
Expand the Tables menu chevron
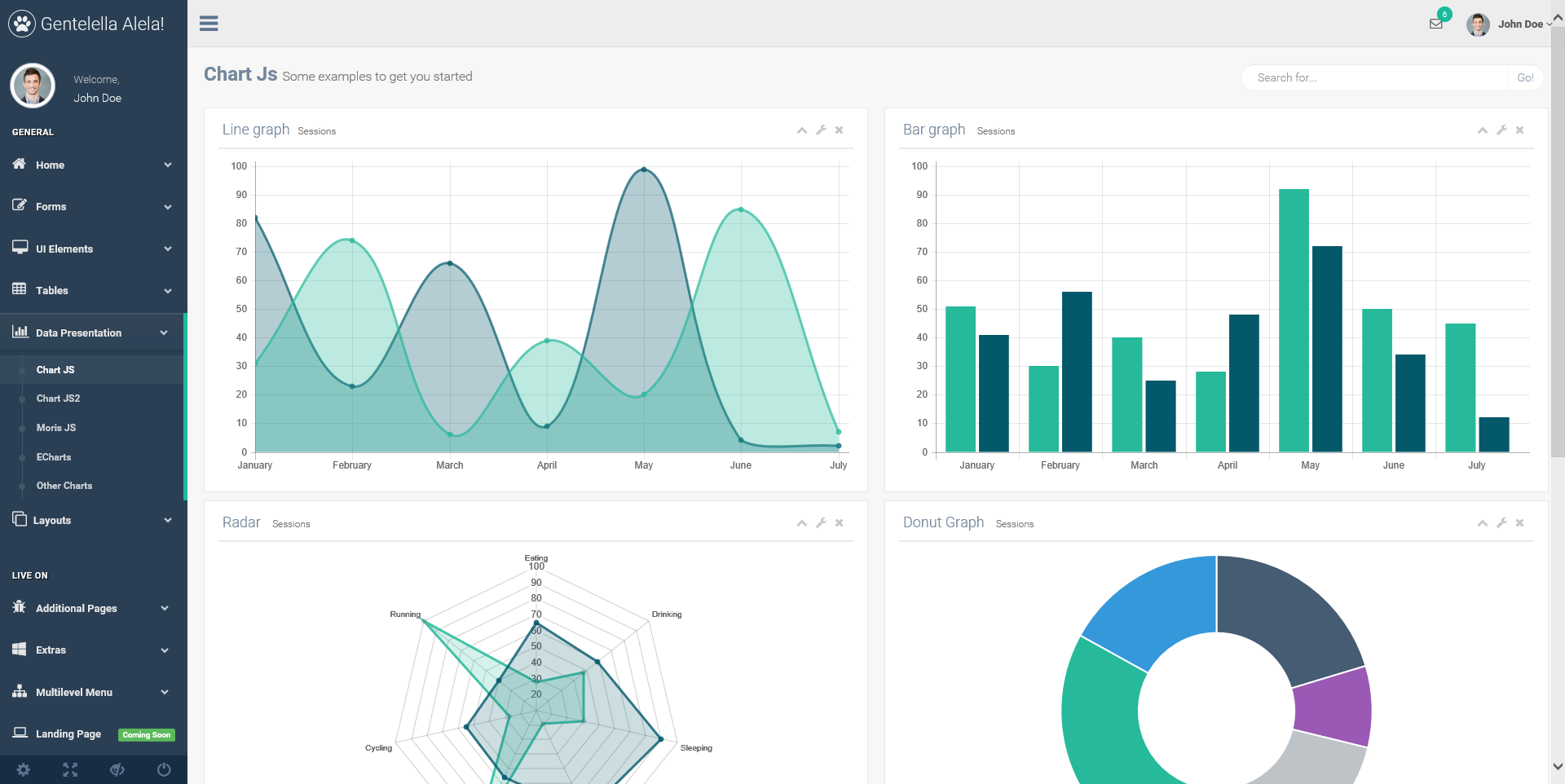[x=168, y=291]
